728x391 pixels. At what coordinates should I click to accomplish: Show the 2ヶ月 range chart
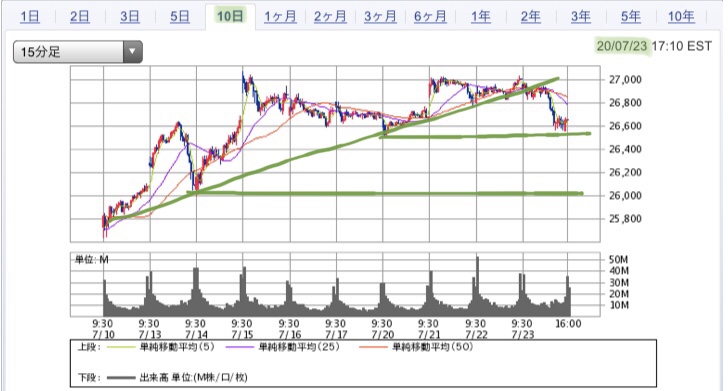[x=330, y=17]
